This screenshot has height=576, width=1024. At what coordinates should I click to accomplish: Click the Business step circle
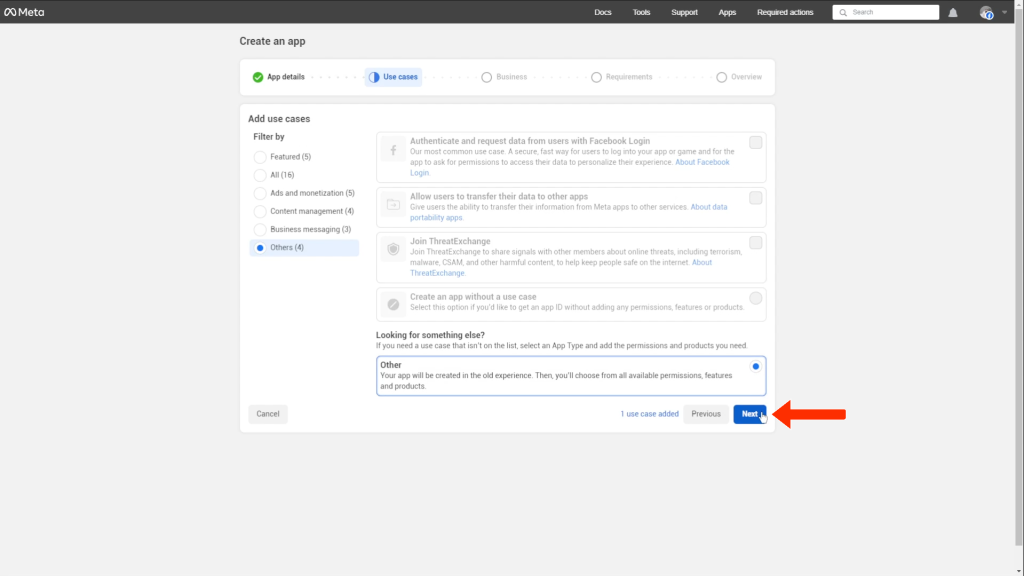(x=487, y=77)
